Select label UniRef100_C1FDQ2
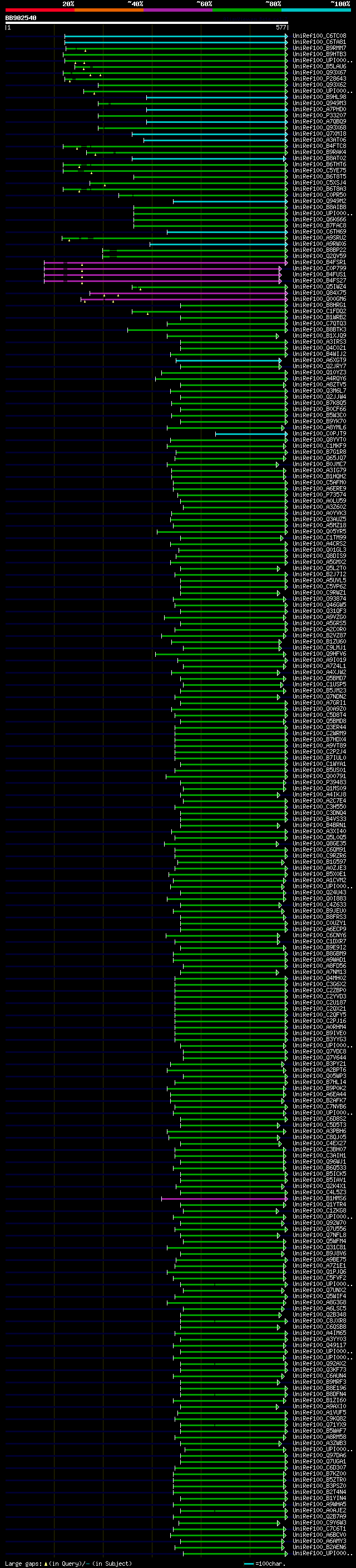The image size is (356, 1568). point(319,311)
